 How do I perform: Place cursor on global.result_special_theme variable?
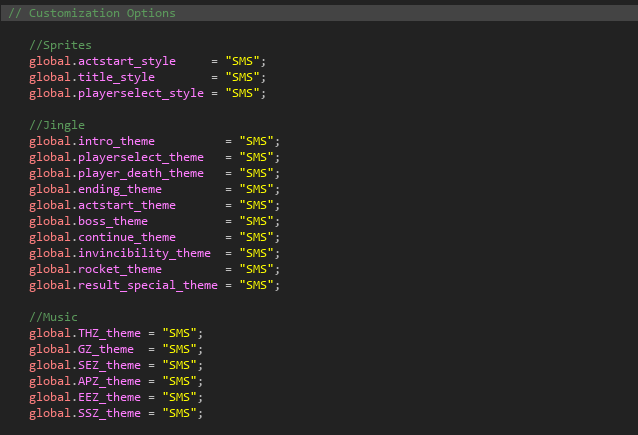point(123,286)
